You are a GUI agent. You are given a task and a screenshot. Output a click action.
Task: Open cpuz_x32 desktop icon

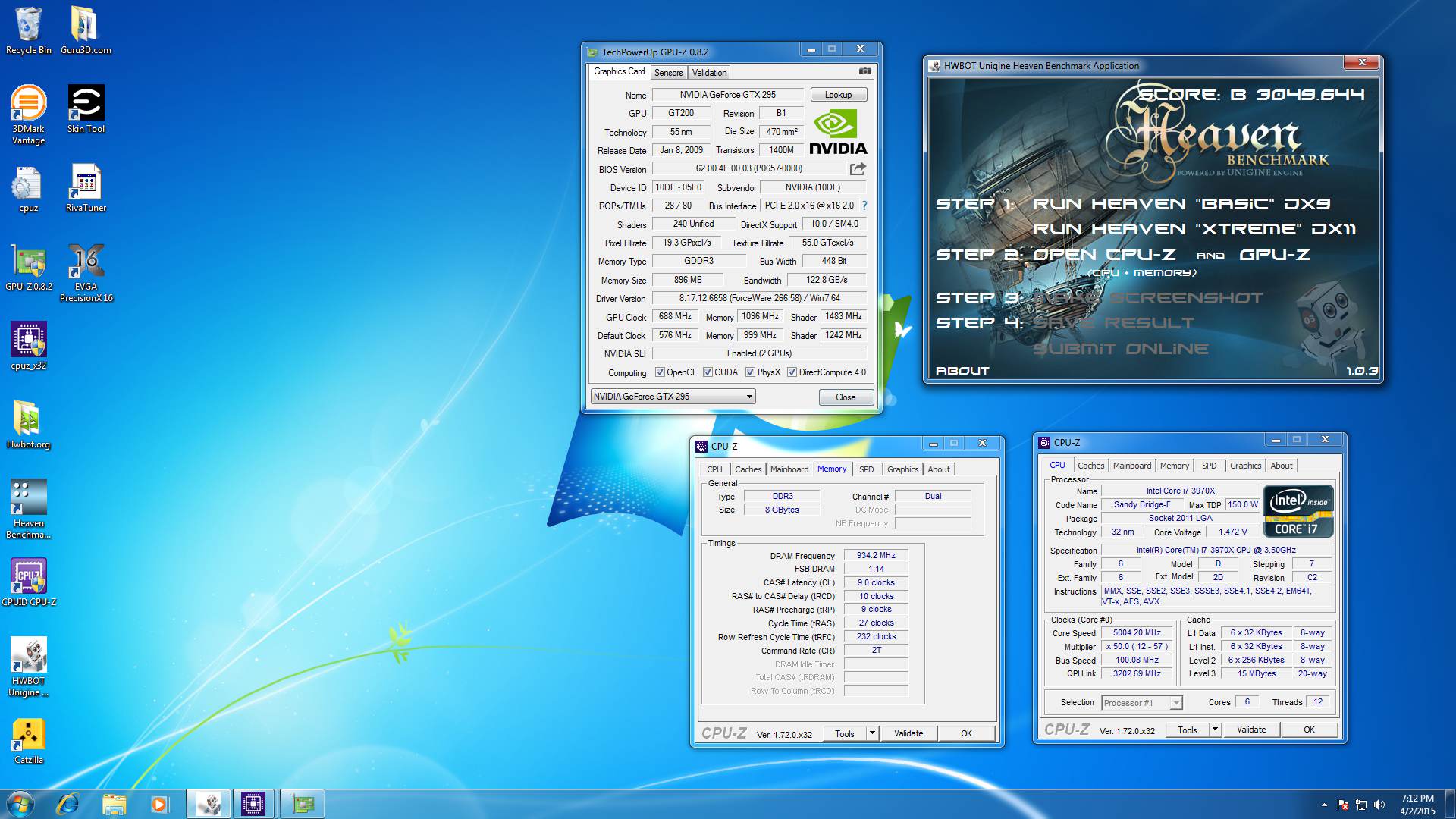[x=29, y=346]
